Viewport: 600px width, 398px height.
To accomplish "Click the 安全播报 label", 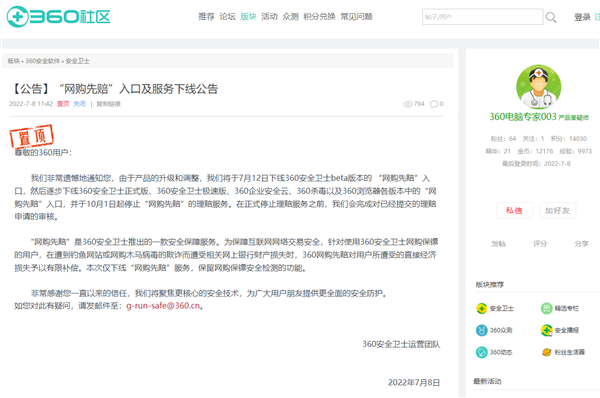I will pos(567,330).
